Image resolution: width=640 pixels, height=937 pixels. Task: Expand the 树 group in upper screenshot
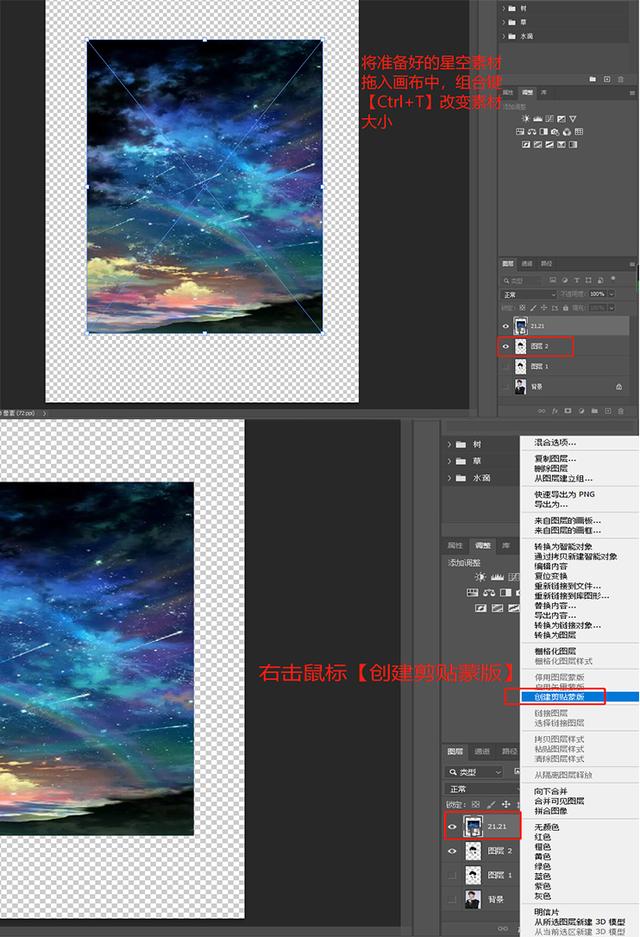pyautogui.click(x=503, y=8)
